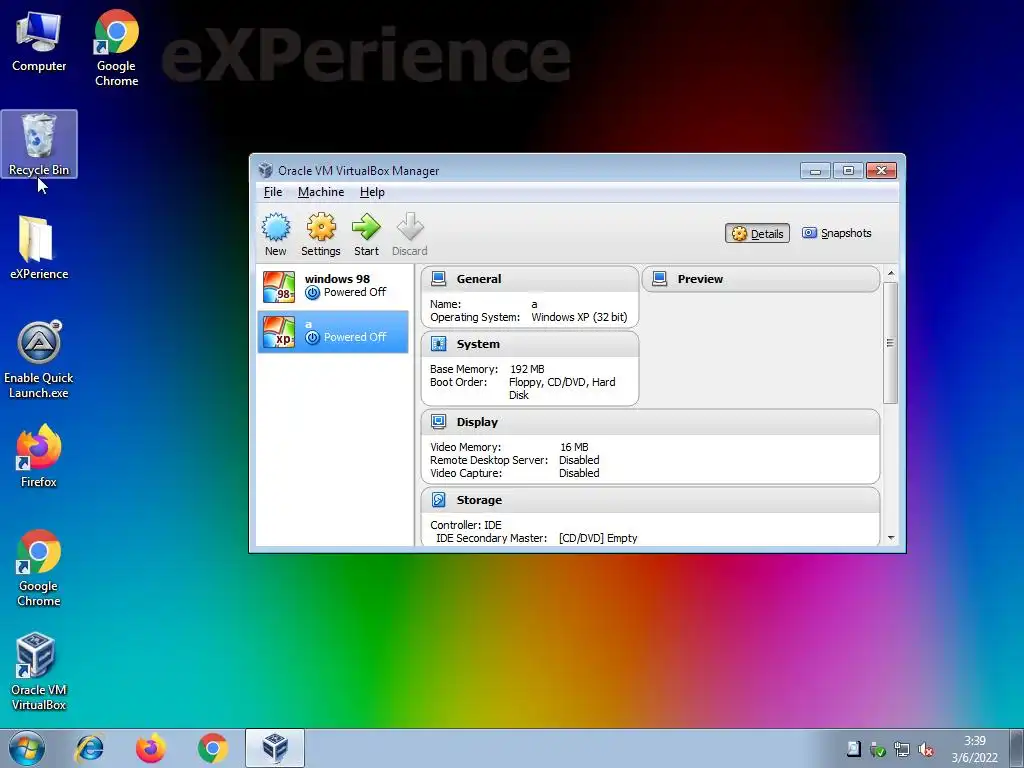The image size is (1024, 768).
Task: Click the General section monitor icon
Action: (439, 279)
